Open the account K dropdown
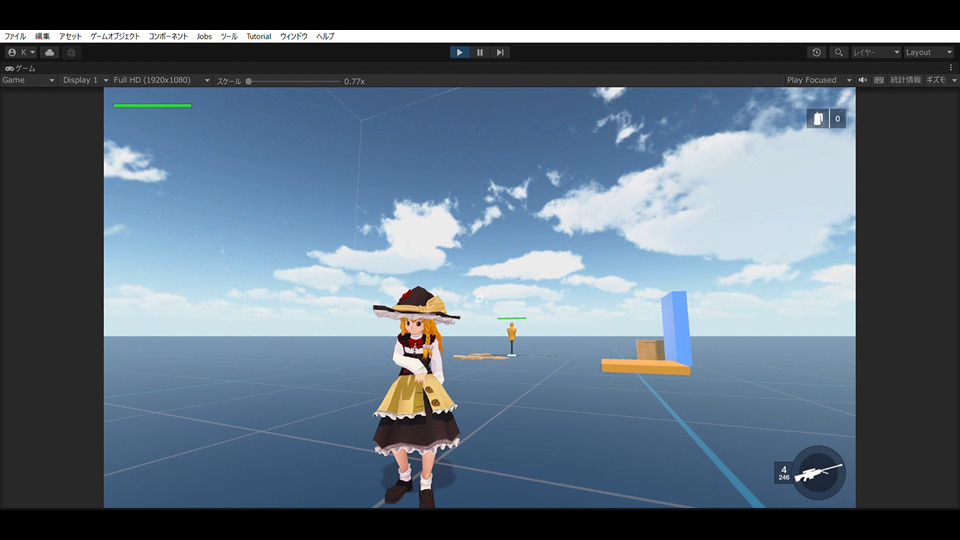960x540 pixels. coord(21,53)
